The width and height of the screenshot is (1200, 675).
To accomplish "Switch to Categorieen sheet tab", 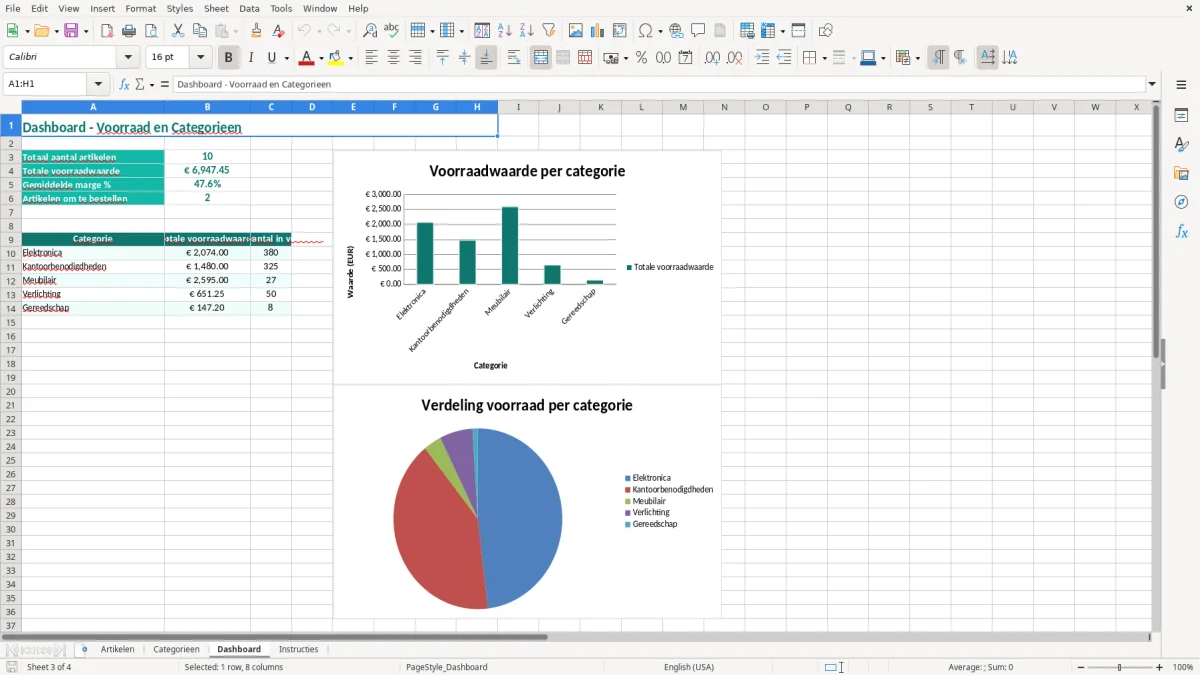I will (x=176, y=649).
